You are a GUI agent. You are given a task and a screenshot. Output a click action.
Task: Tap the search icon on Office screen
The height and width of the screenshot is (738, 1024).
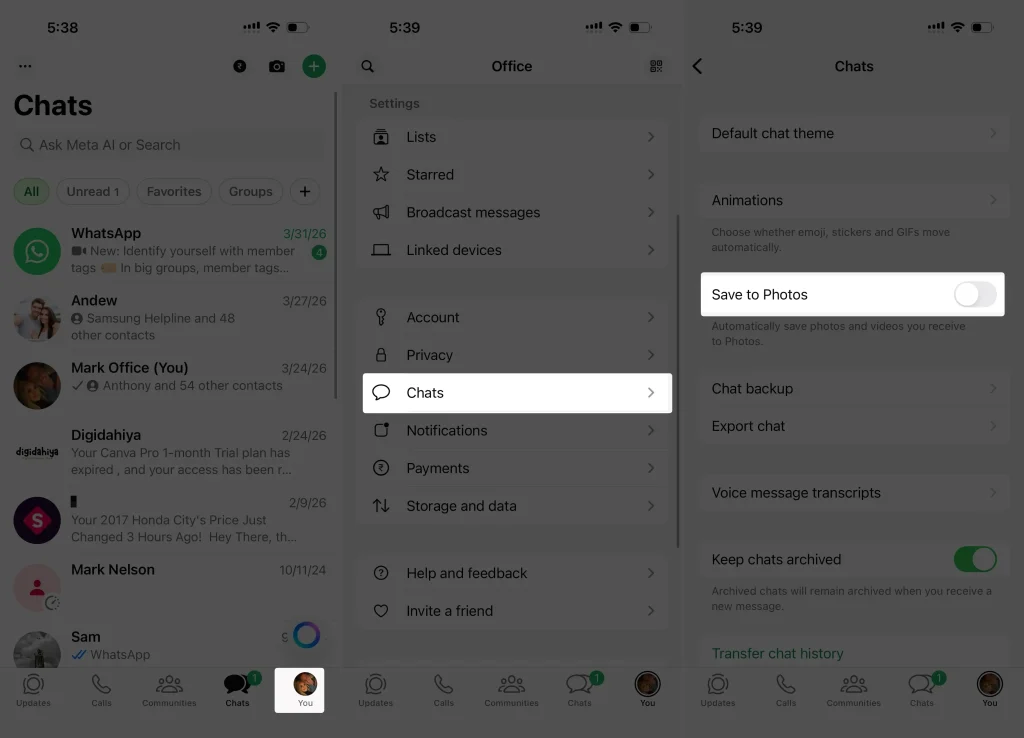click(x=368, y=66)
